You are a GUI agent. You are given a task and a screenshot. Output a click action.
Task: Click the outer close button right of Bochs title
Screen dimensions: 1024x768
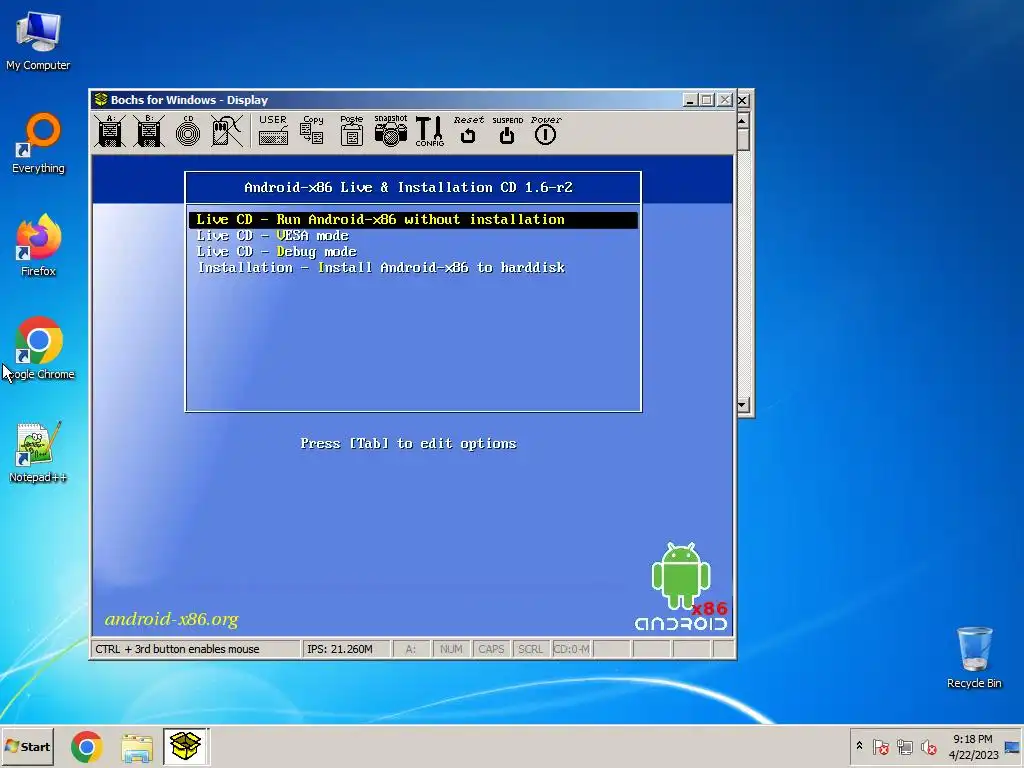743,100
